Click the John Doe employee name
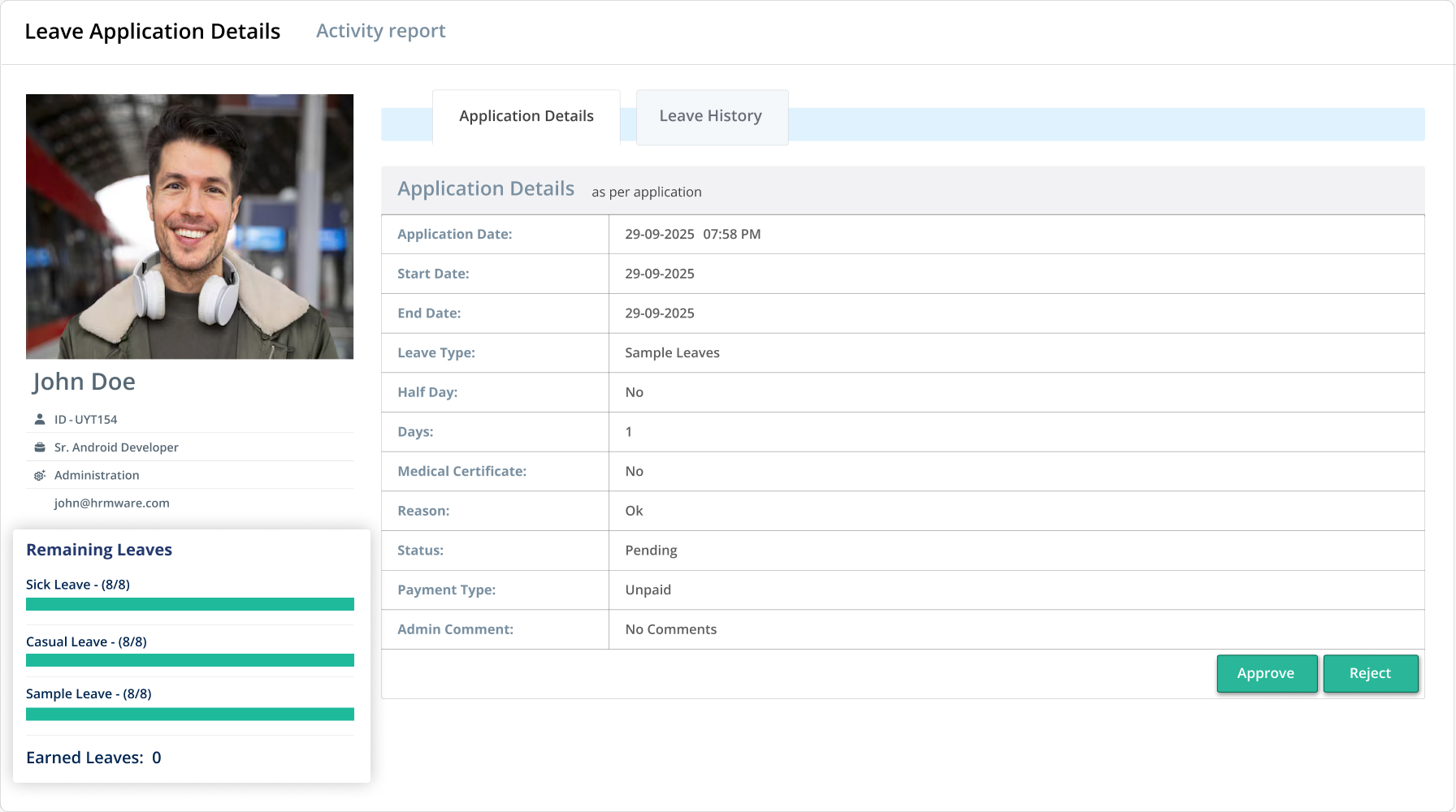Screen dimensions: 1456x812 click(x=84, y=382)
